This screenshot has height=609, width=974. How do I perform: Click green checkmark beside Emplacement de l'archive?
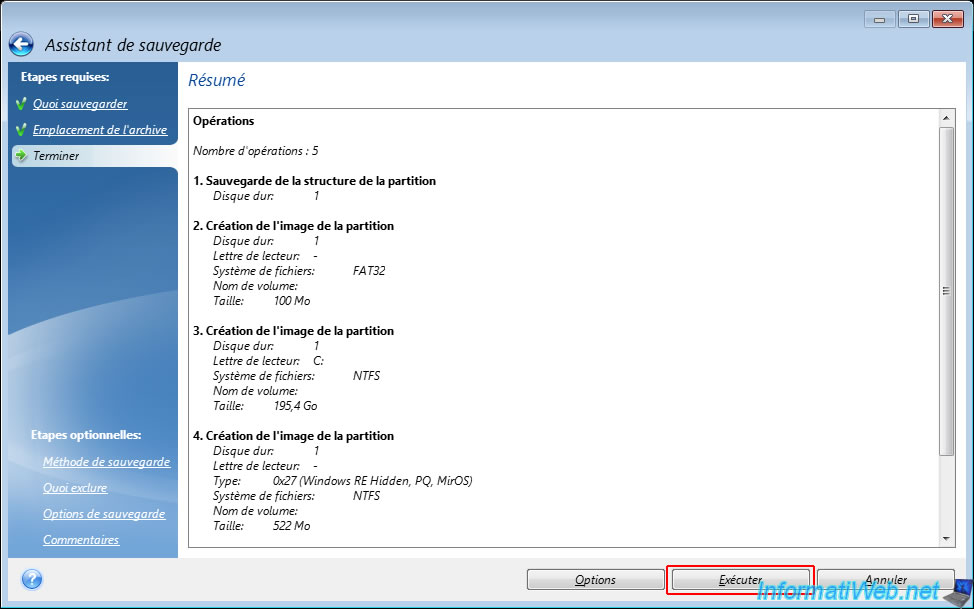tap(21, 130)
